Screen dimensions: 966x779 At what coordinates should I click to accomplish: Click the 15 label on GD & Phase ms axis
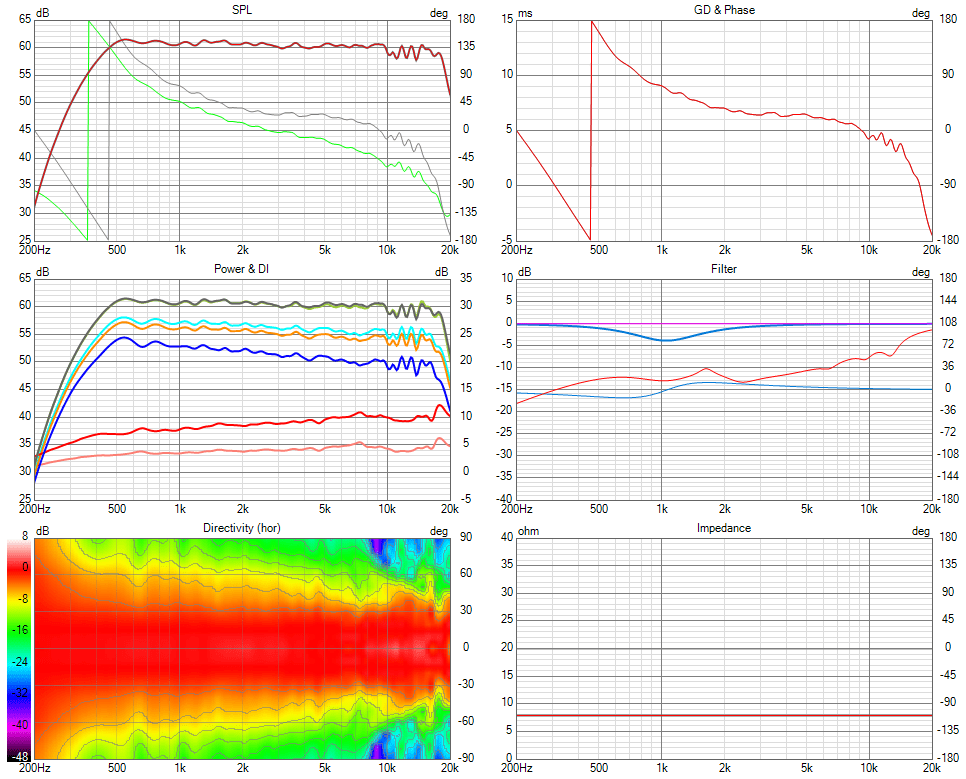tap(507, 19)
